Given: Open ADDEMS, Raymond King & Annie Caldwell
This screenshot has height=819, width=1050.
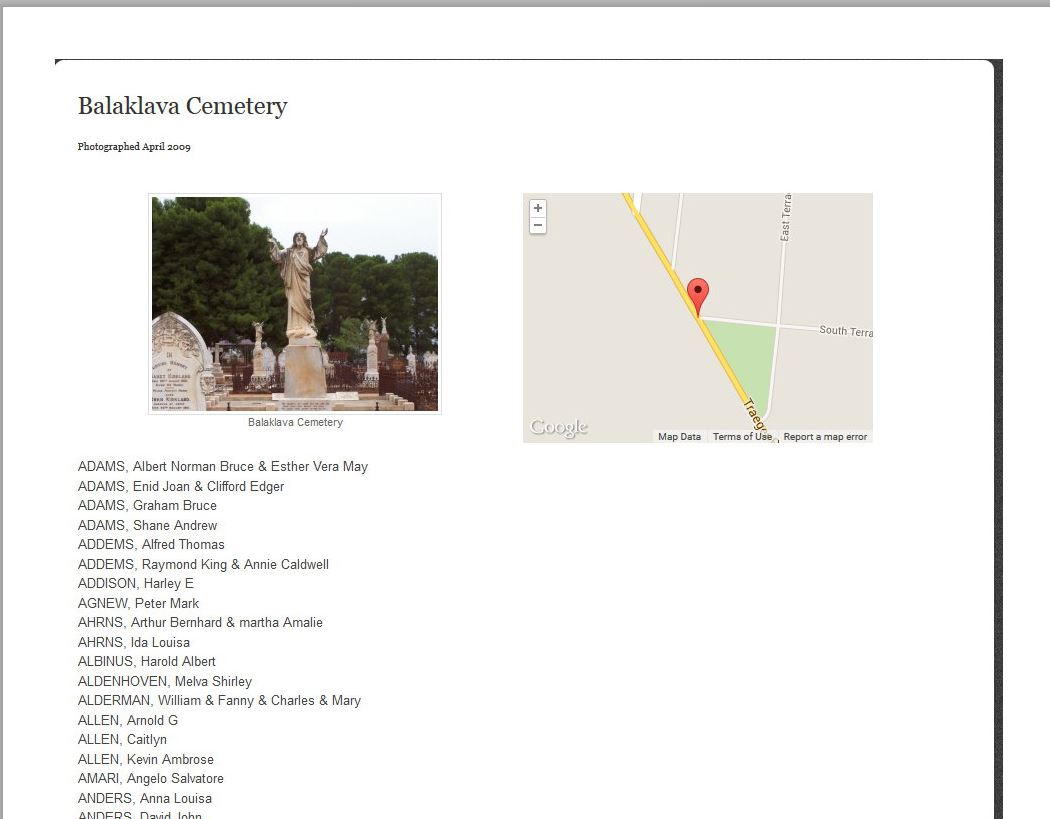Looking at the screenshot, I should click(203, 565).
